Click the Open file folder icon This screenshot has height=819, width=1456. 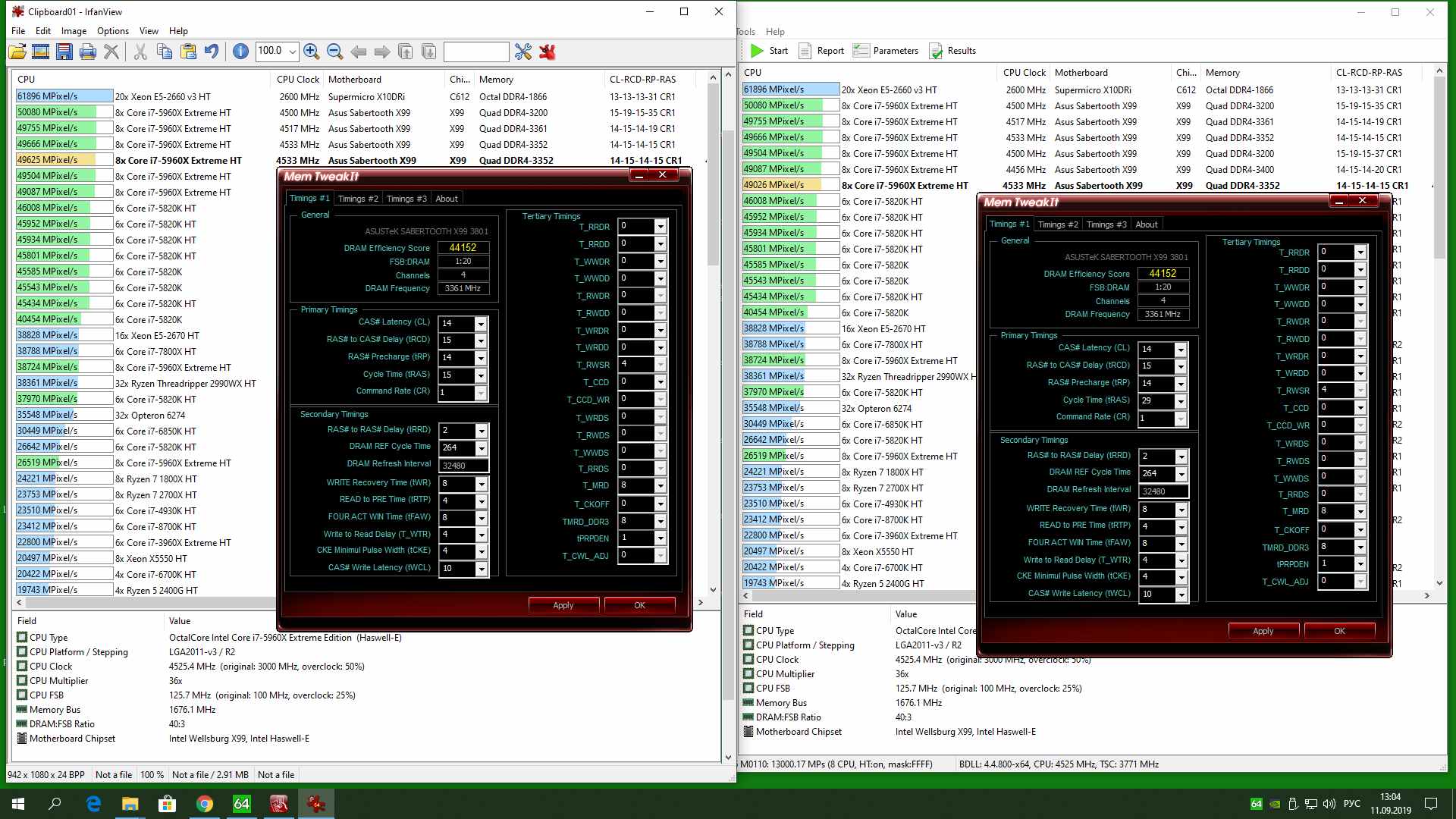[x=17, y=52]
